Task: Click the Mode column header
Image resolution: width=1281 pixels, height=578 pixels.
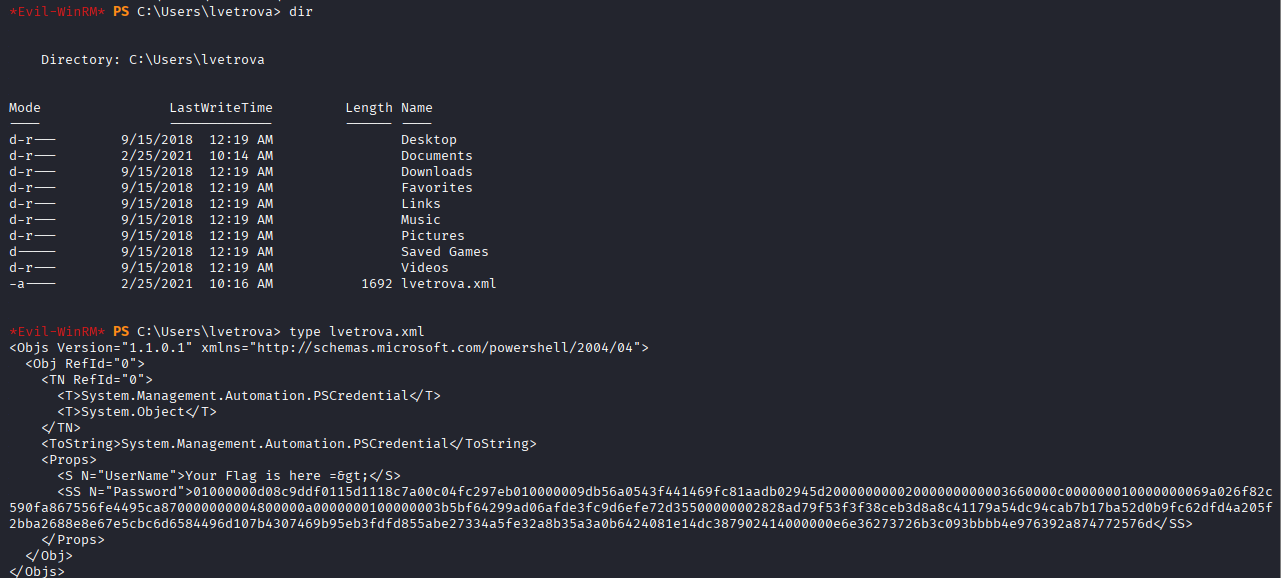Action: tap(25, 108)
